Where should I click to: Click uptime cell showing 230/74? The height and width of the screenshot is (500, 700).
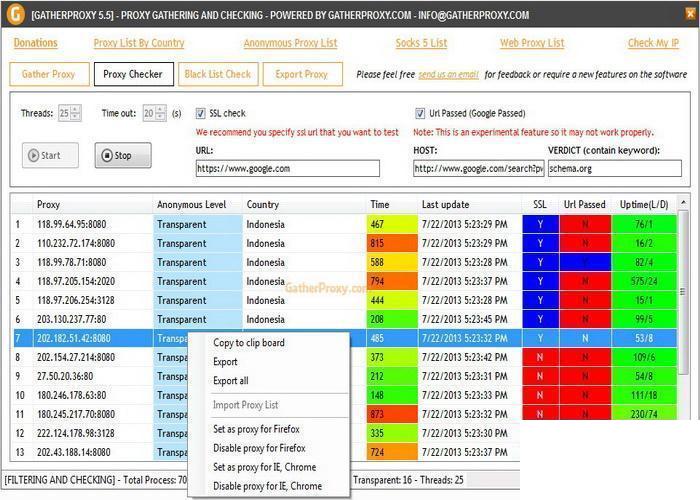[x=644, y=413]
